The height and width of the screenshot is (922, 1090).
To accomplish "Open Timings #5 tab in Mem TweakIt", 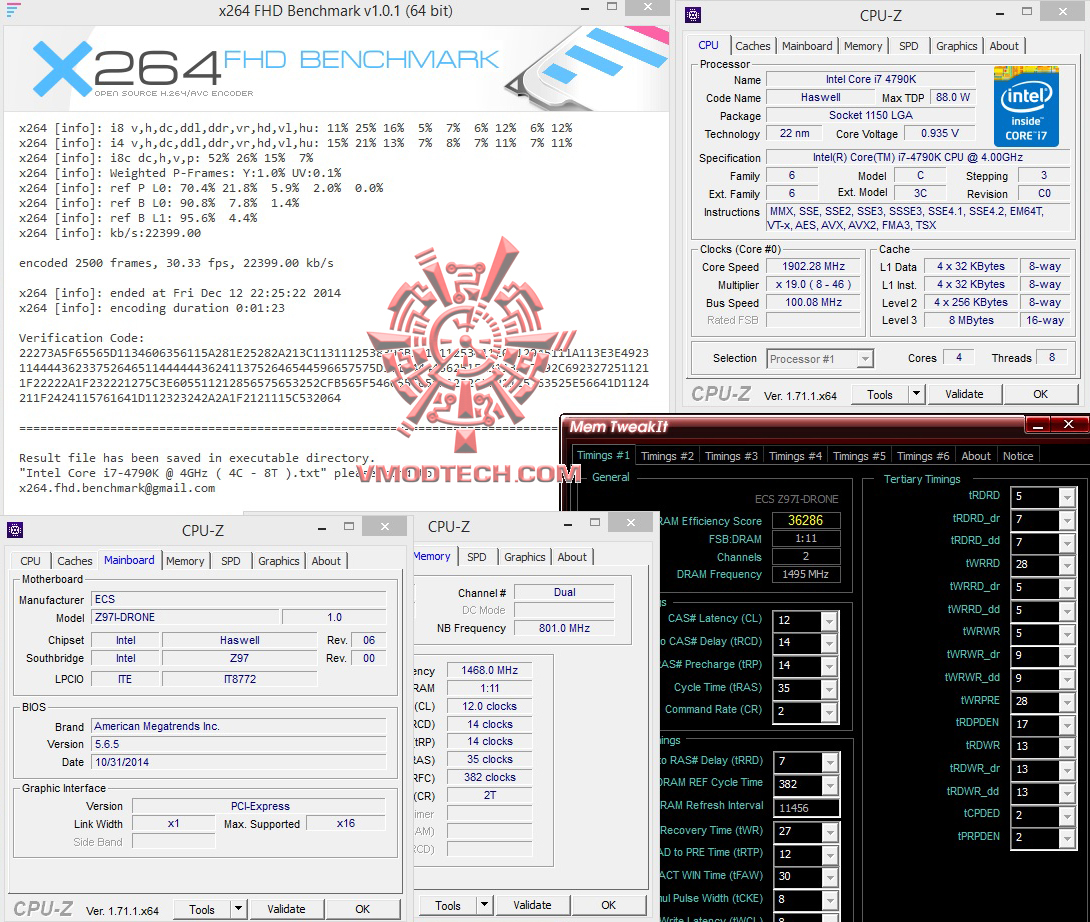I will (x=859, y=456).
